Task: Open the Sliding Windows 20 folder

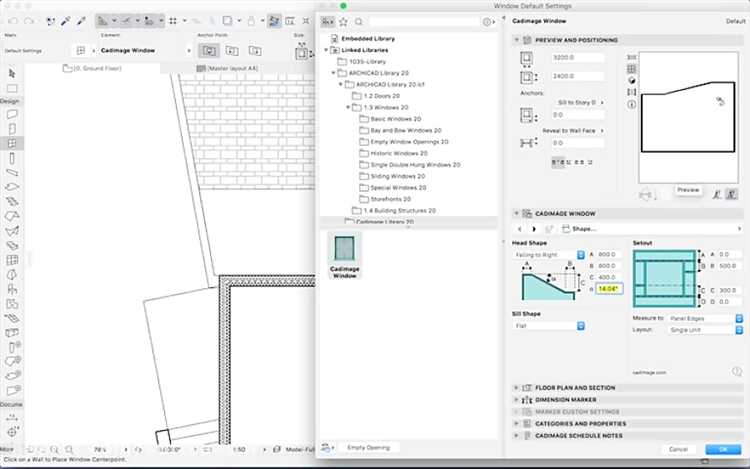Action: tap(397, 176)
